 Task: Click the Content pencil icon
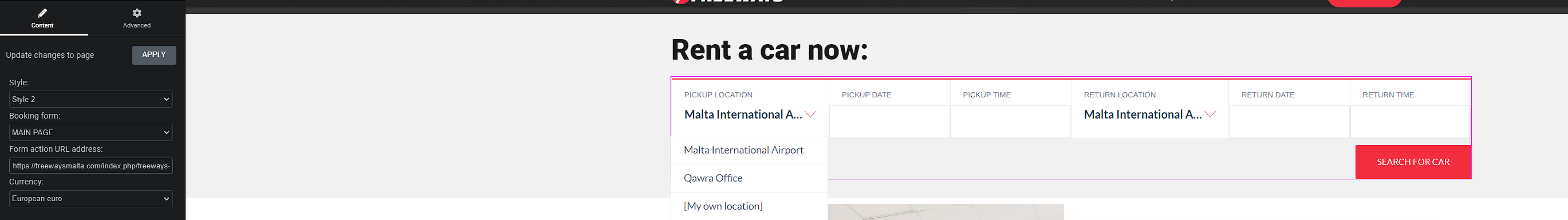point(42,13)
